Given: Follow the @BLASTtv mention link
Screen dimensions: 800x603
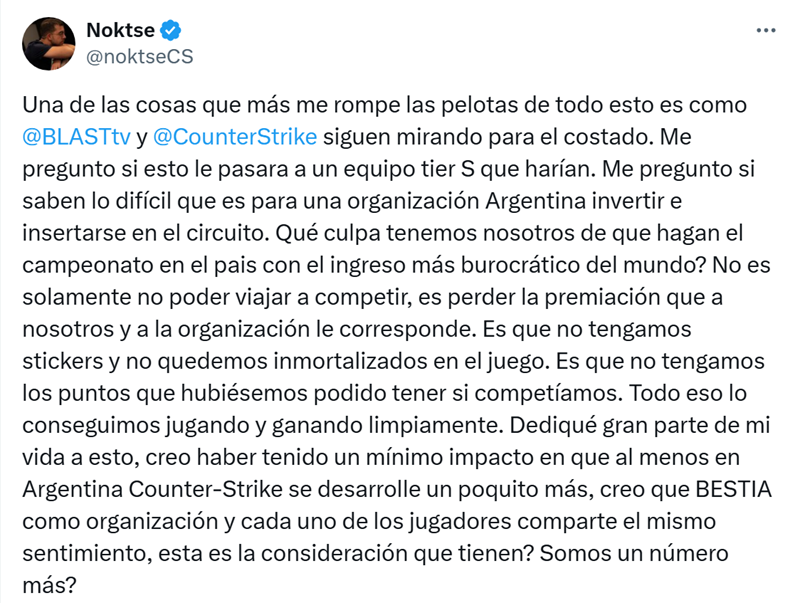Looking at the screenshot, I should (77, 137).
